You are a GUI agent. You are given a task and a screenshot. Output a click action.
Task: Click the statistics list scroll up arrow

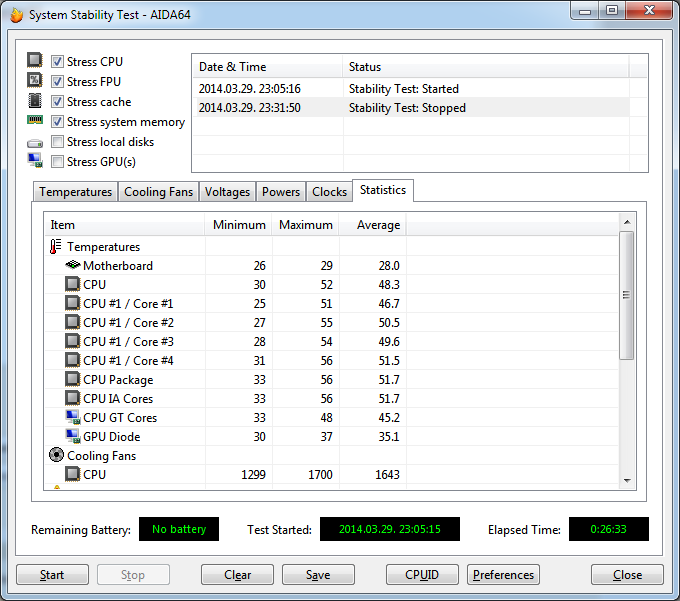(x=627, y=222)
